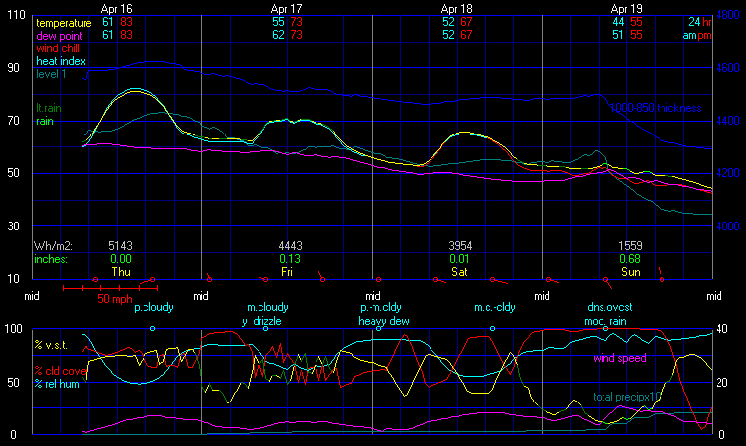Select the circle marker under "m.c.-cldy"

coord(492,328)
